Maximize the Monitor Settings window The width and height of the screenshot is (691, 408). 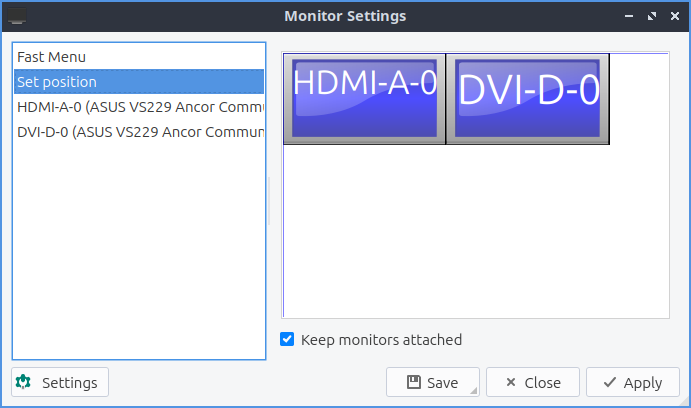[x=652, y=16]
